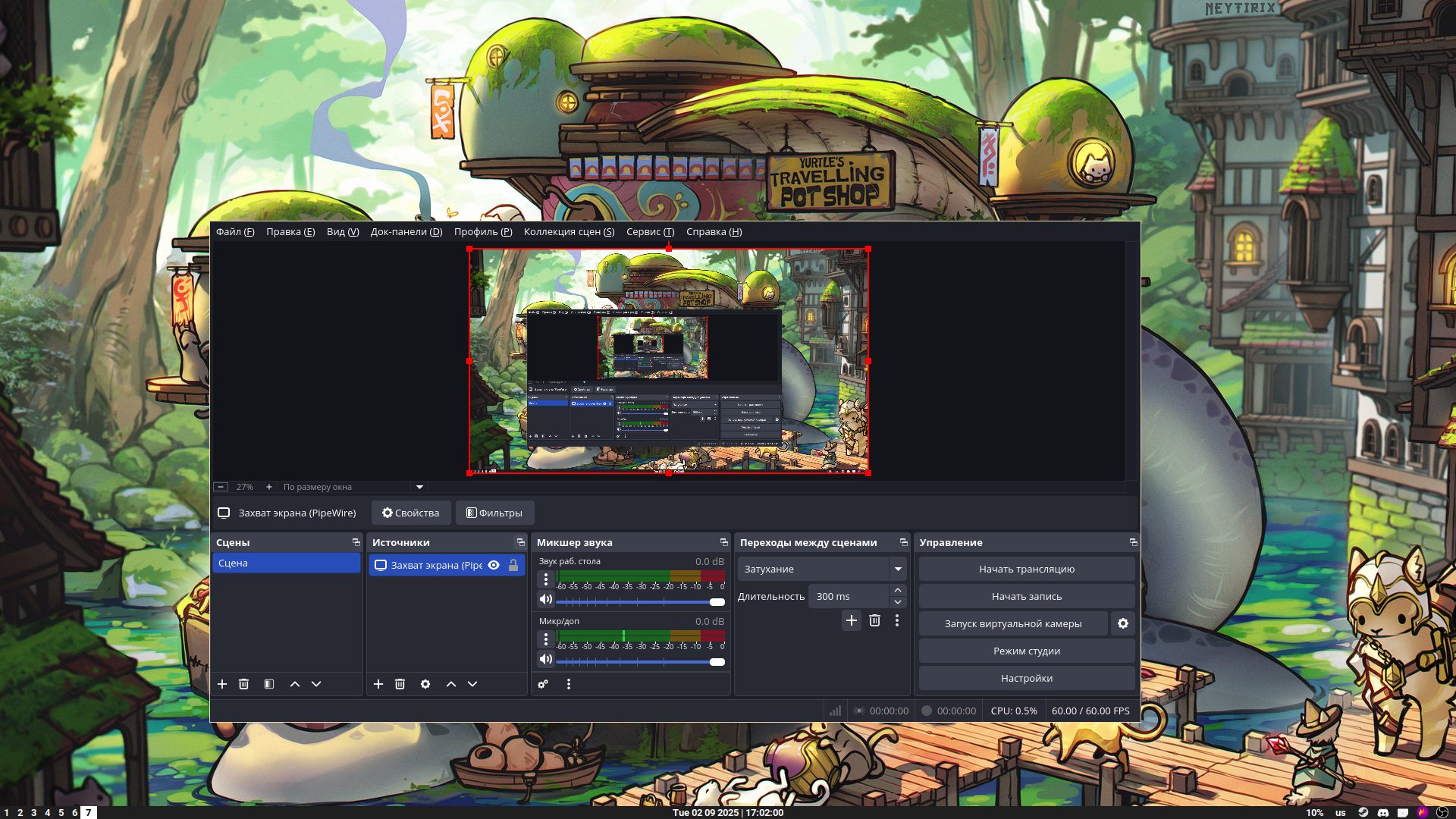Mute the Звук раб. стола audio channel

point(545,599)
